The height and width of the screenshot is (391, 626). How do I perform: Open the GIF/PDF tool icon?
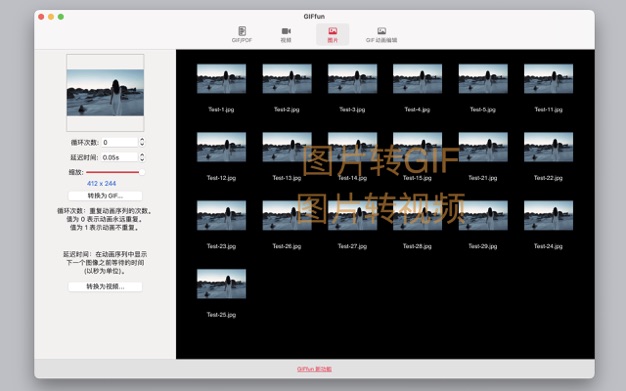pos(242,31)
